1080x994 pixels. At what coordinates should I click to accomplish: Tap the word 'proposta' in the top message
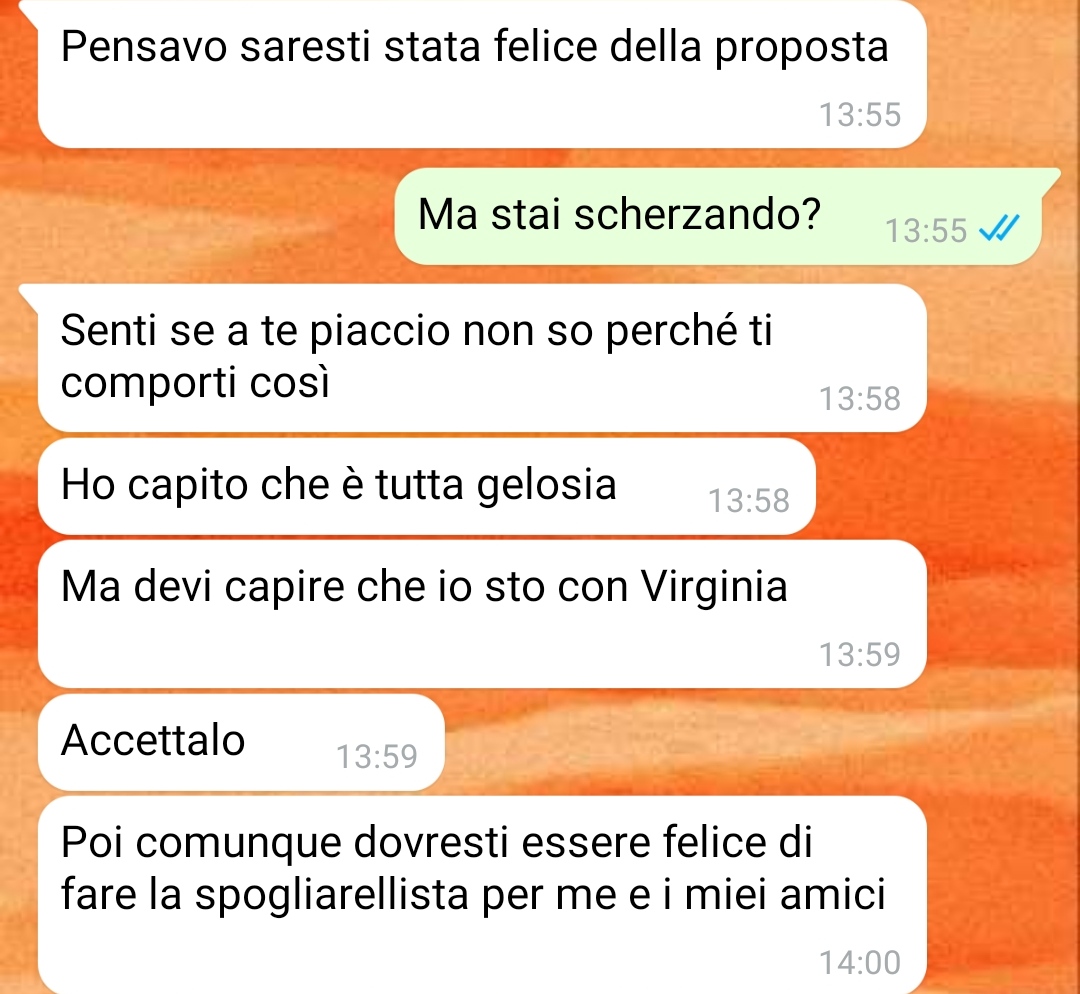point(802,48)
